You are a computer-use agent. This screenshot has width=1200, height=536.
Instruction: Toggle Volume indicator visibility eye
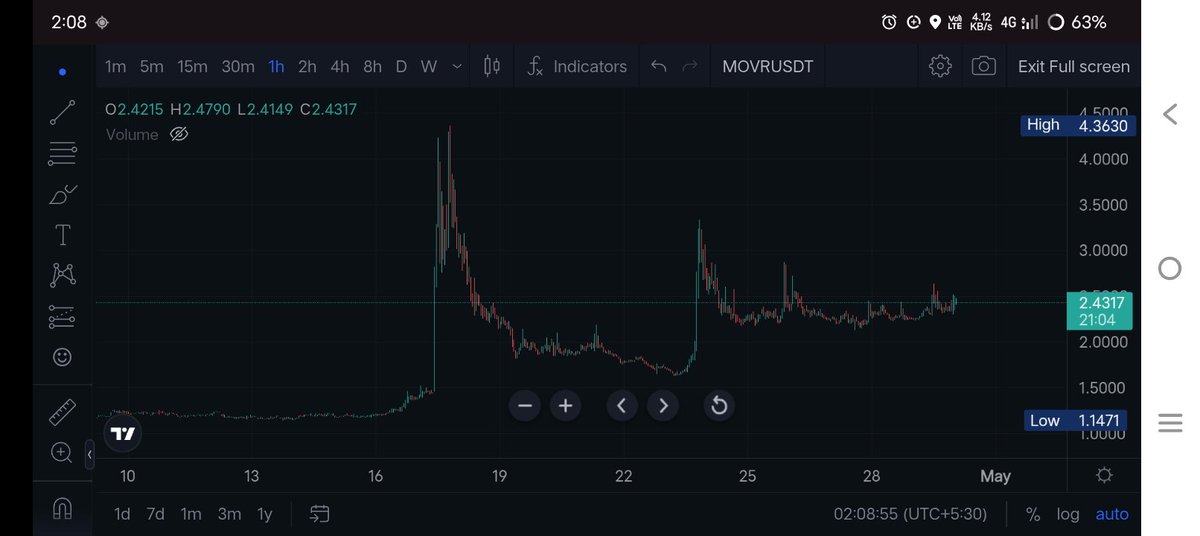(x=179, y=134)
